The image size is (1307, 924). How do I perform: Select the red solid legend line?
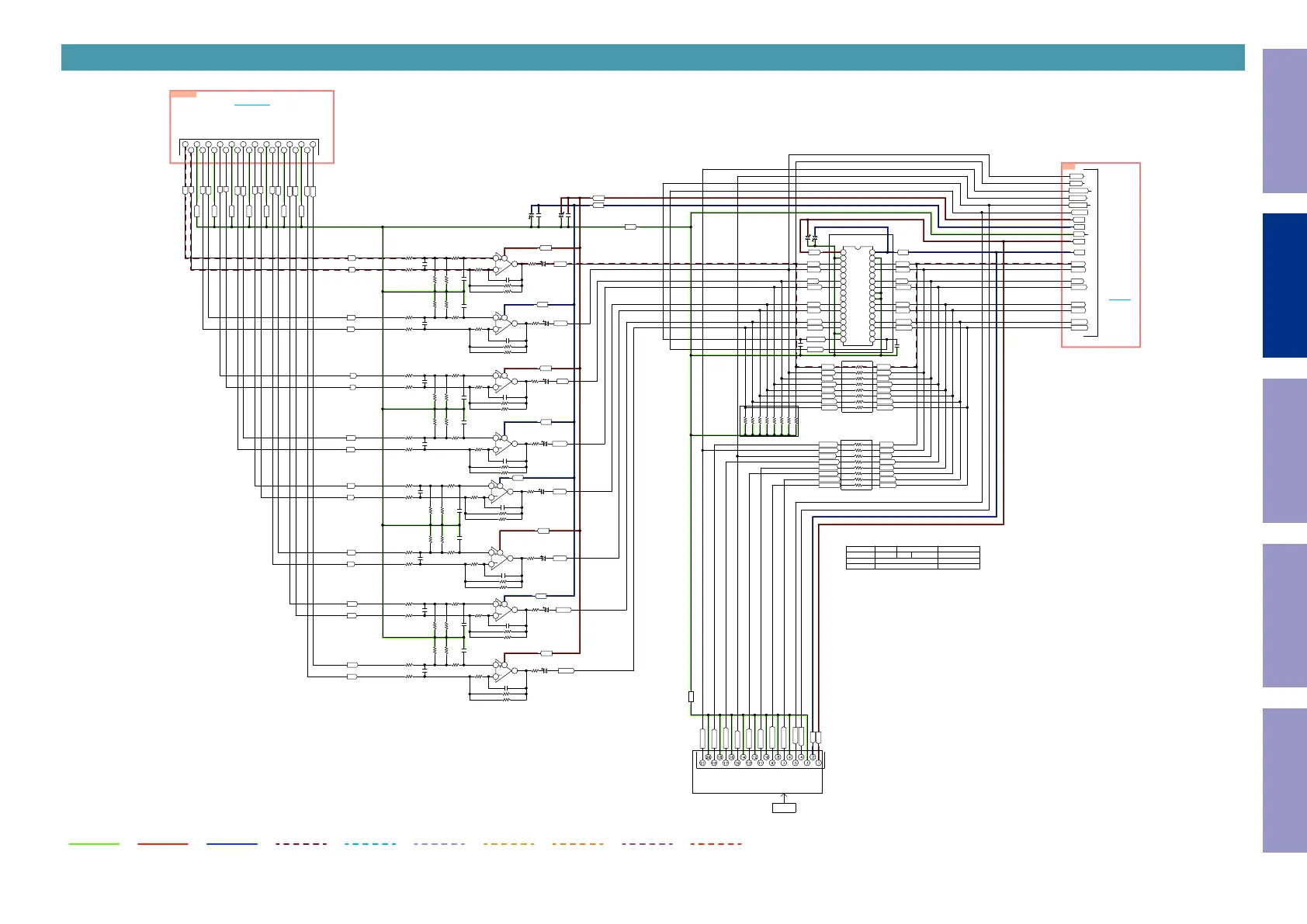[x=163, y=843]
